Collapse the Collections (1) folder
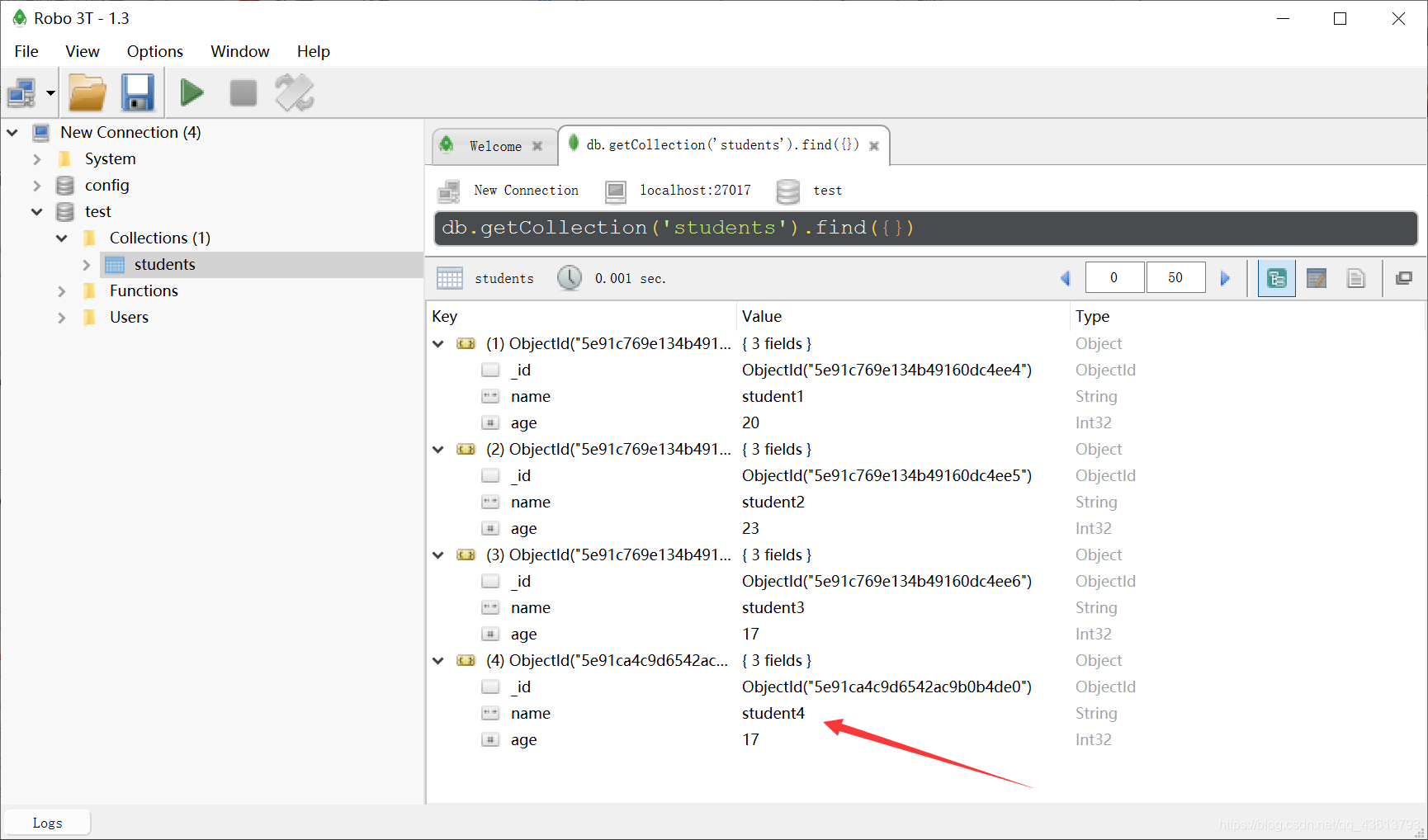Screen dimensions: 1428x840 pyautogui.click(x=61, y=238)
